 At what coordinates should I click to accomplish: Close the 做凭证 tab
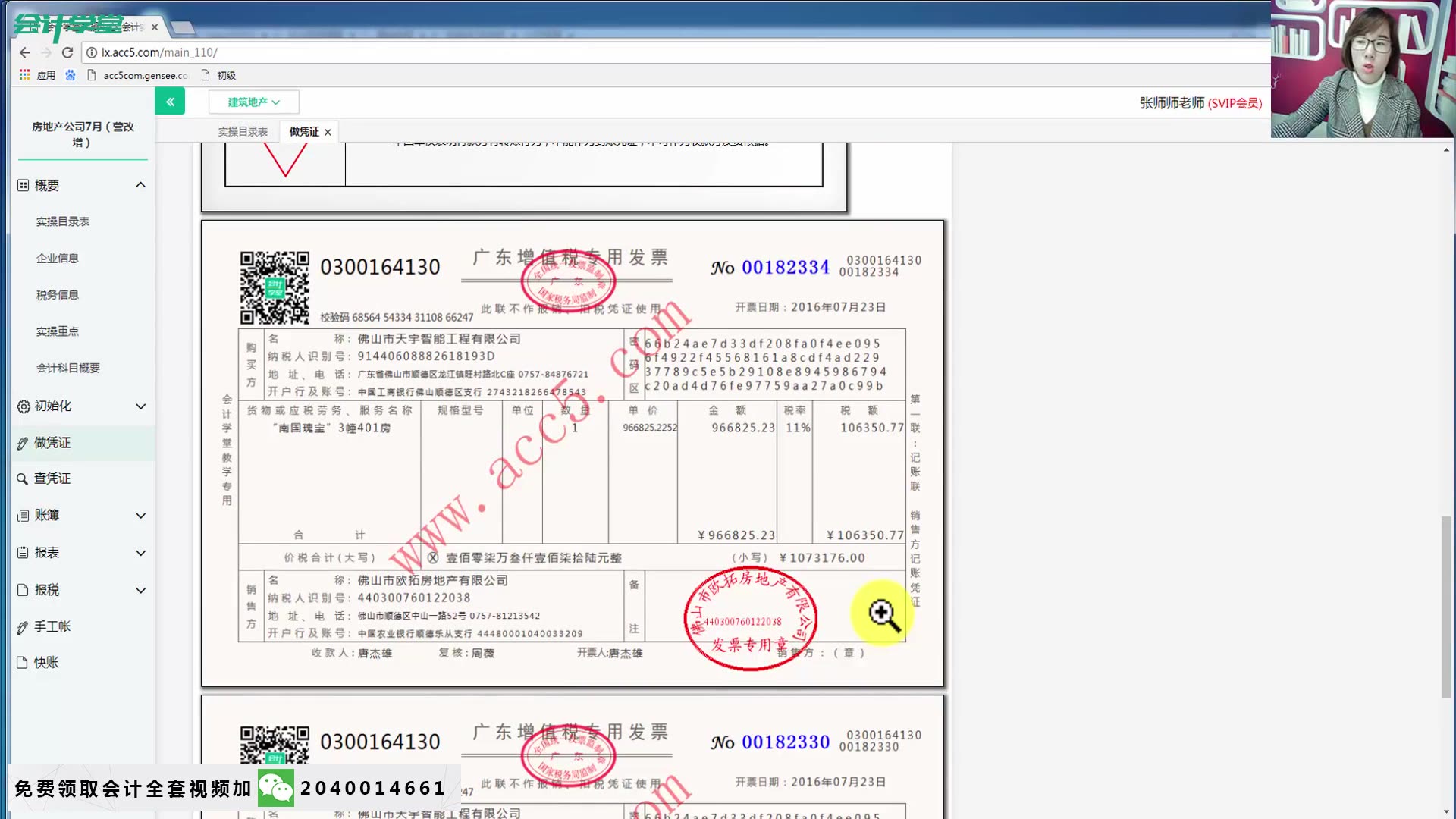(328, 132)
